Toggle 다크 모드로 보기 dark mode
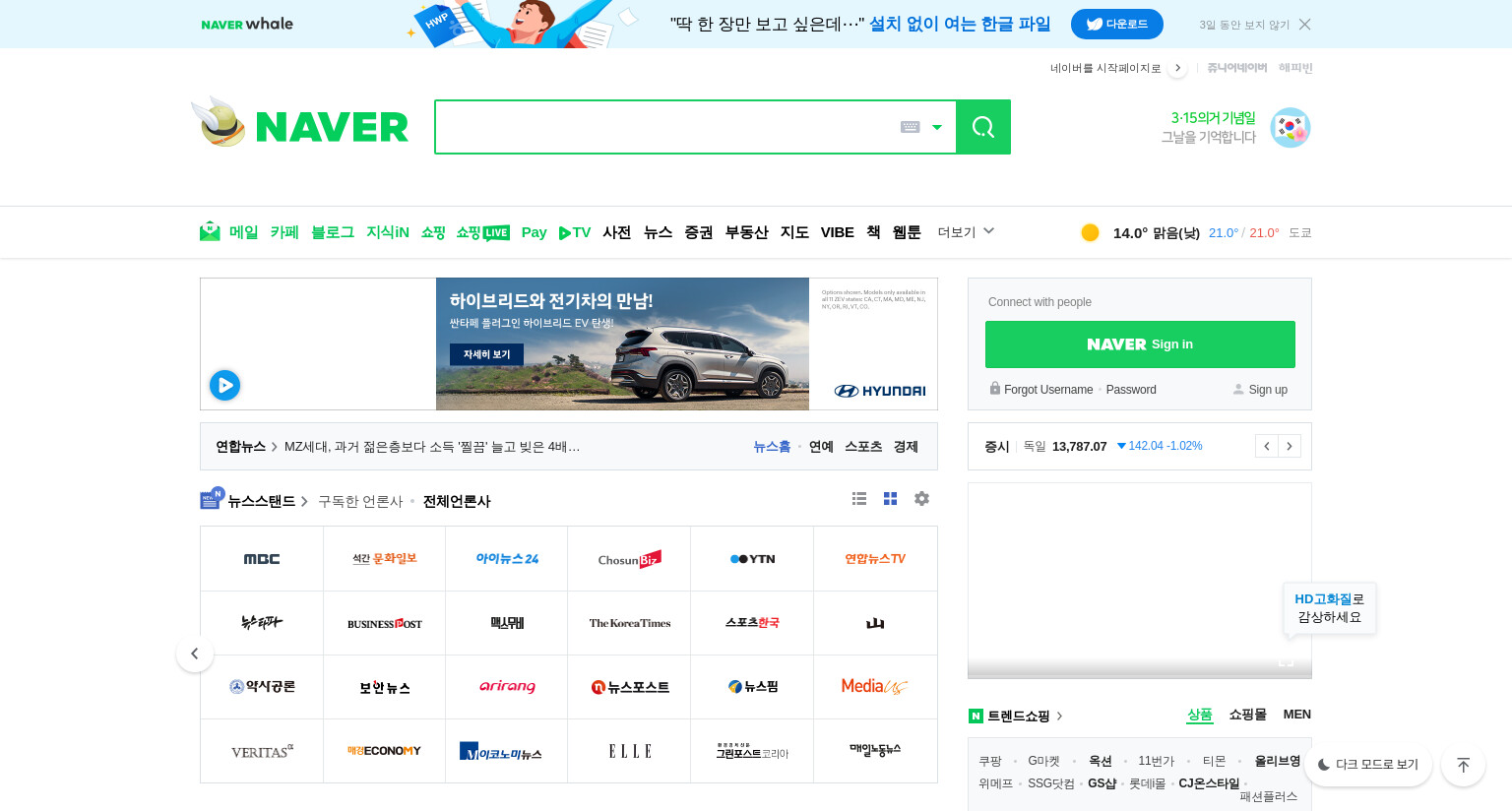 (x=1368, y=764)
